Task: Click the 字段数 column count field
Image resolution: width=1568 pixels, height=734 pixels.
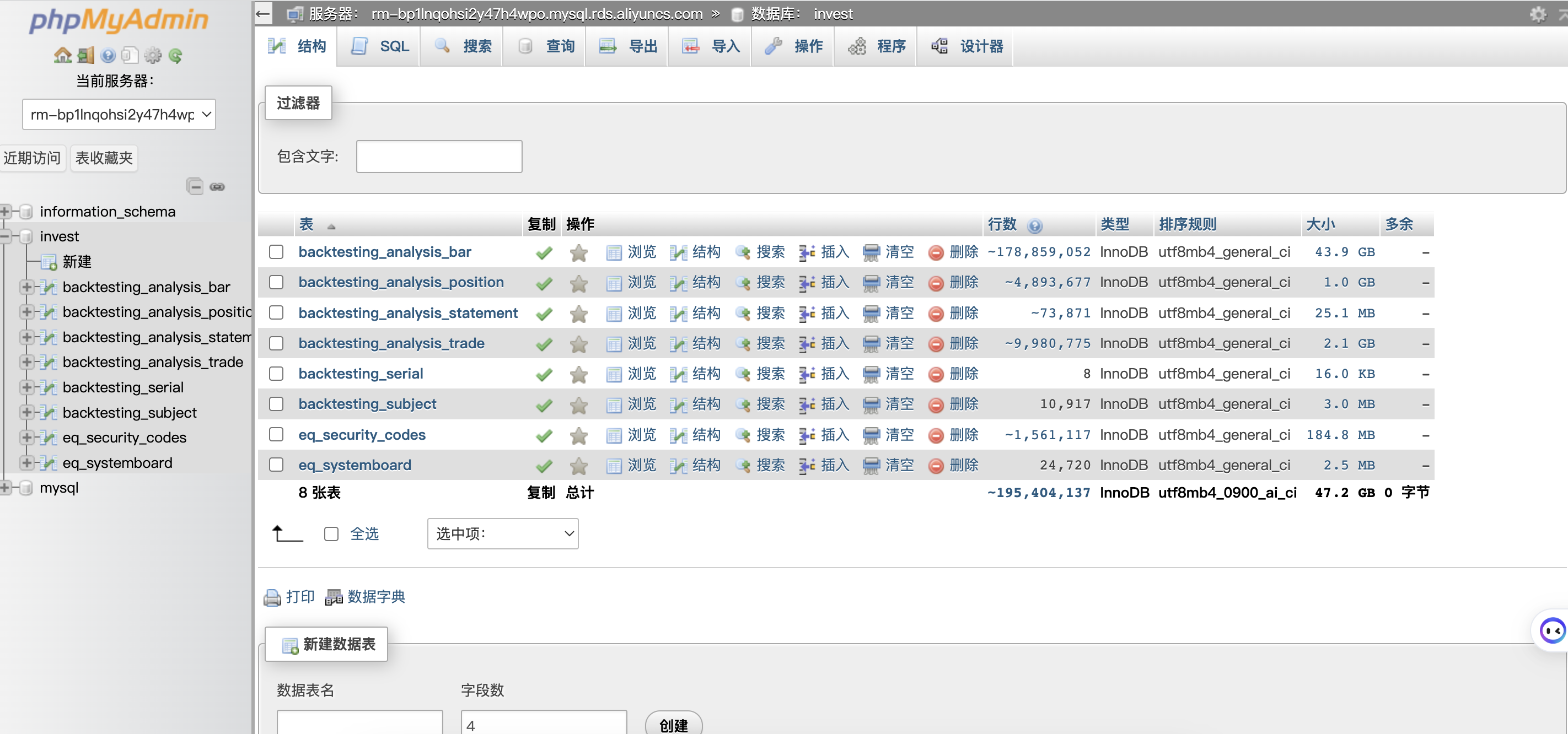Action: [x=544, y=722]
